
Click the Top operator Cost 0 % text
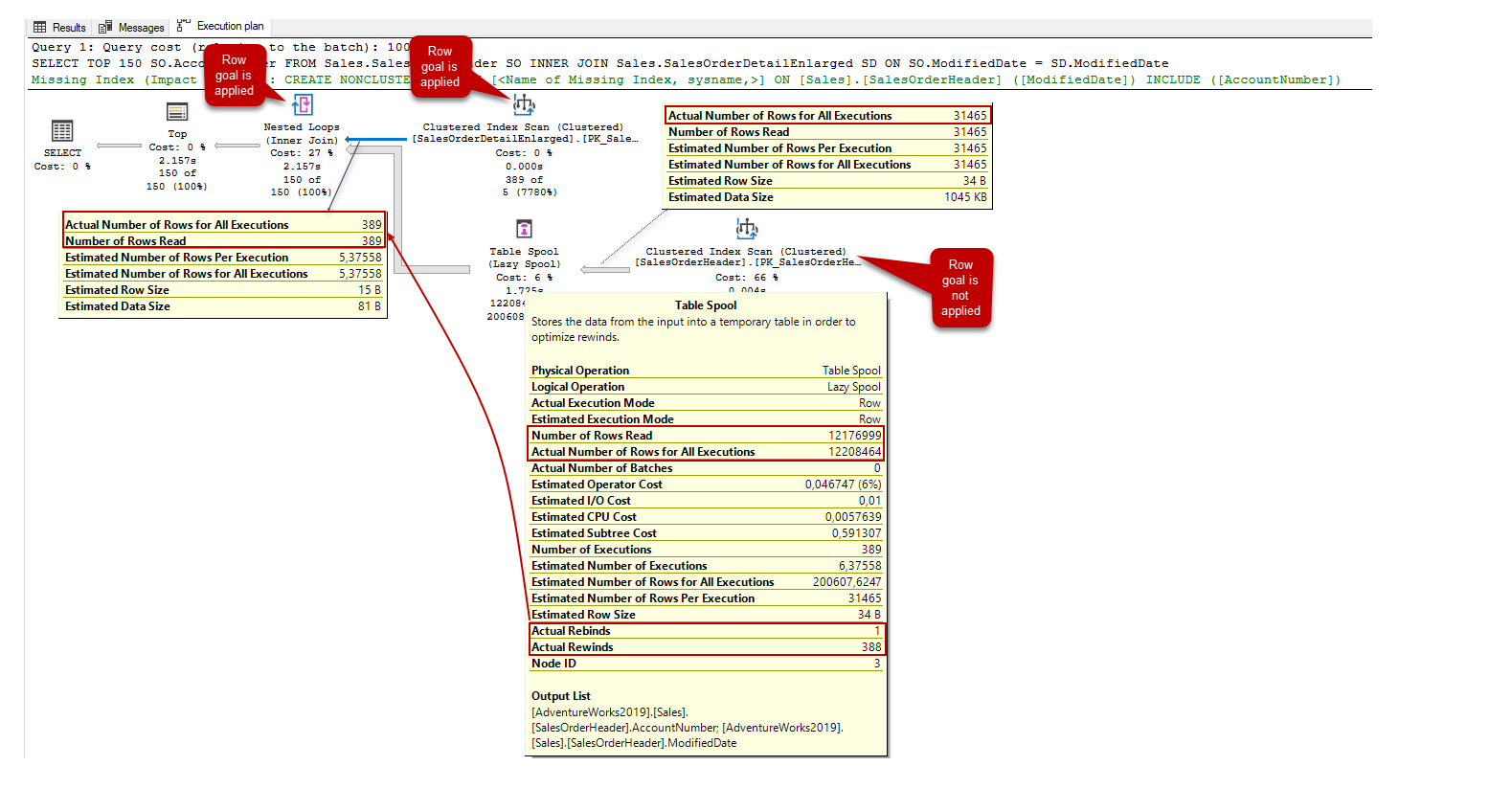point(177,147)
